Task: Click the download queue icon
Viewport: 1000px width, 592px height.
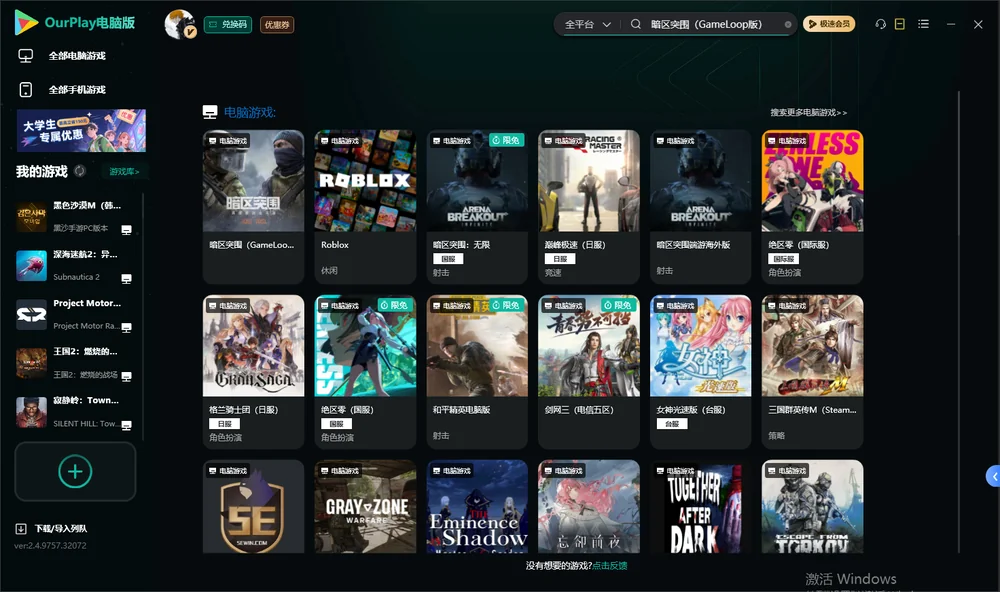Action: click(21, 528)
